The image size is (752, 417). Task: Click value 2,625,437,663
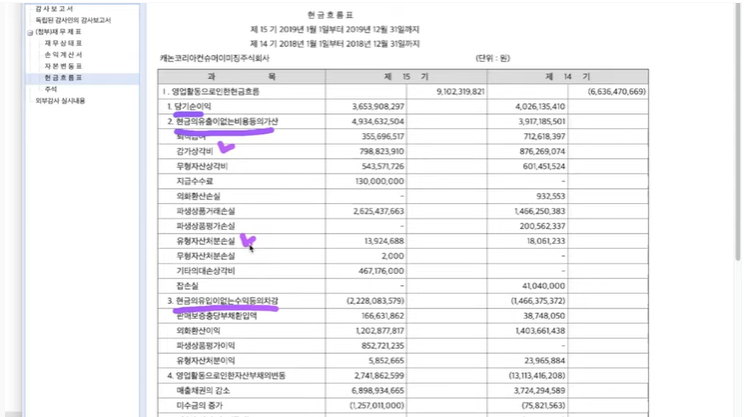tap(378, 211)
